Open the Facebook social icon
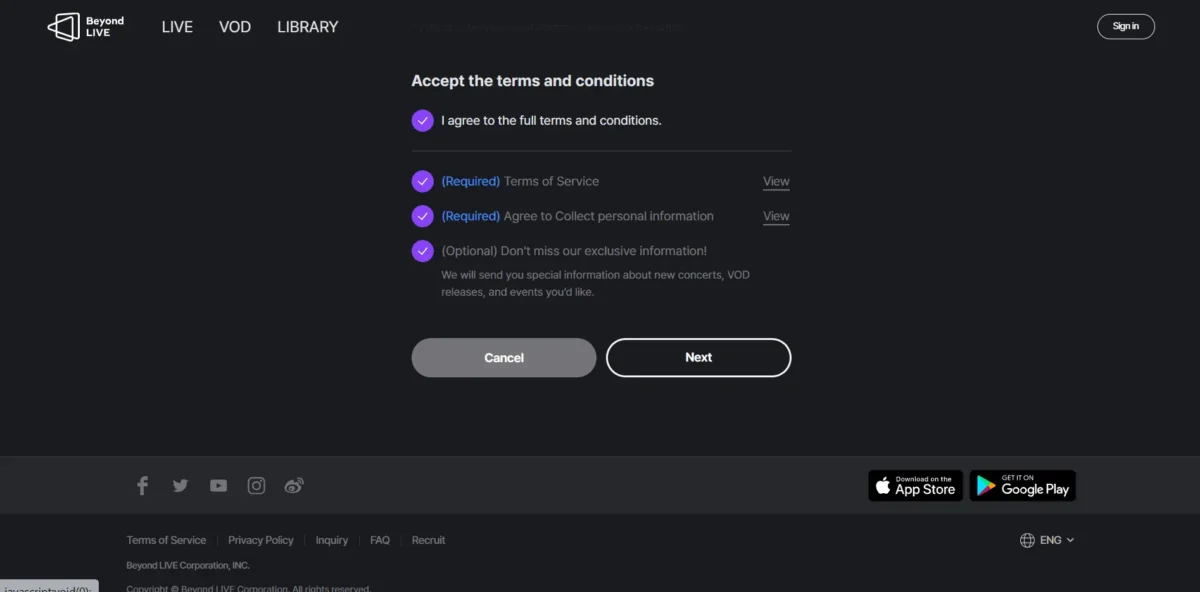1200x592 pixels. coord(142,486)
